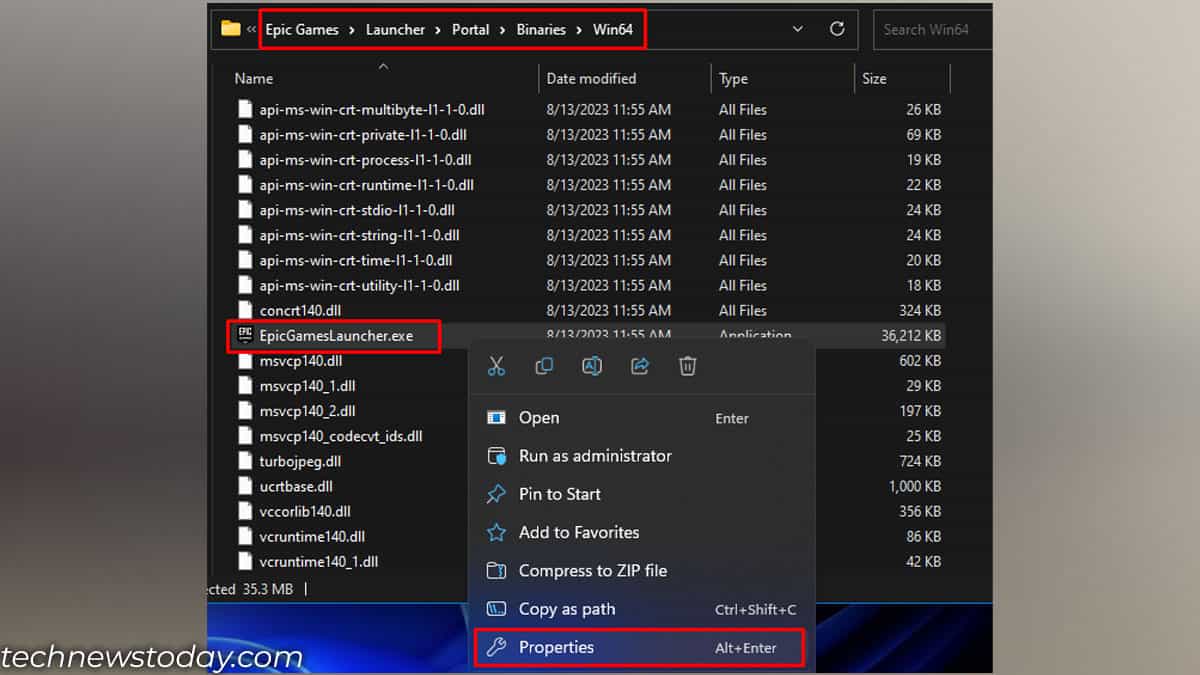Click Name column to toggle sort order
1200x675 pixels.
253,78
